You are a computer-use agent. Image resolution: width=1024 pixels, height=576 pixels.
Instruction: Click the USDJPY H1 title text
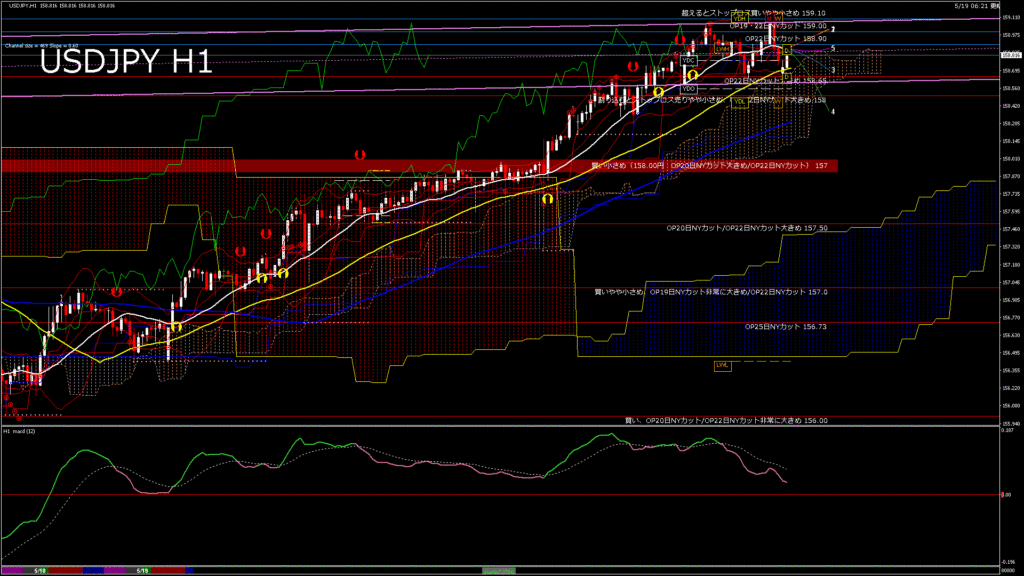coord(126,62)
